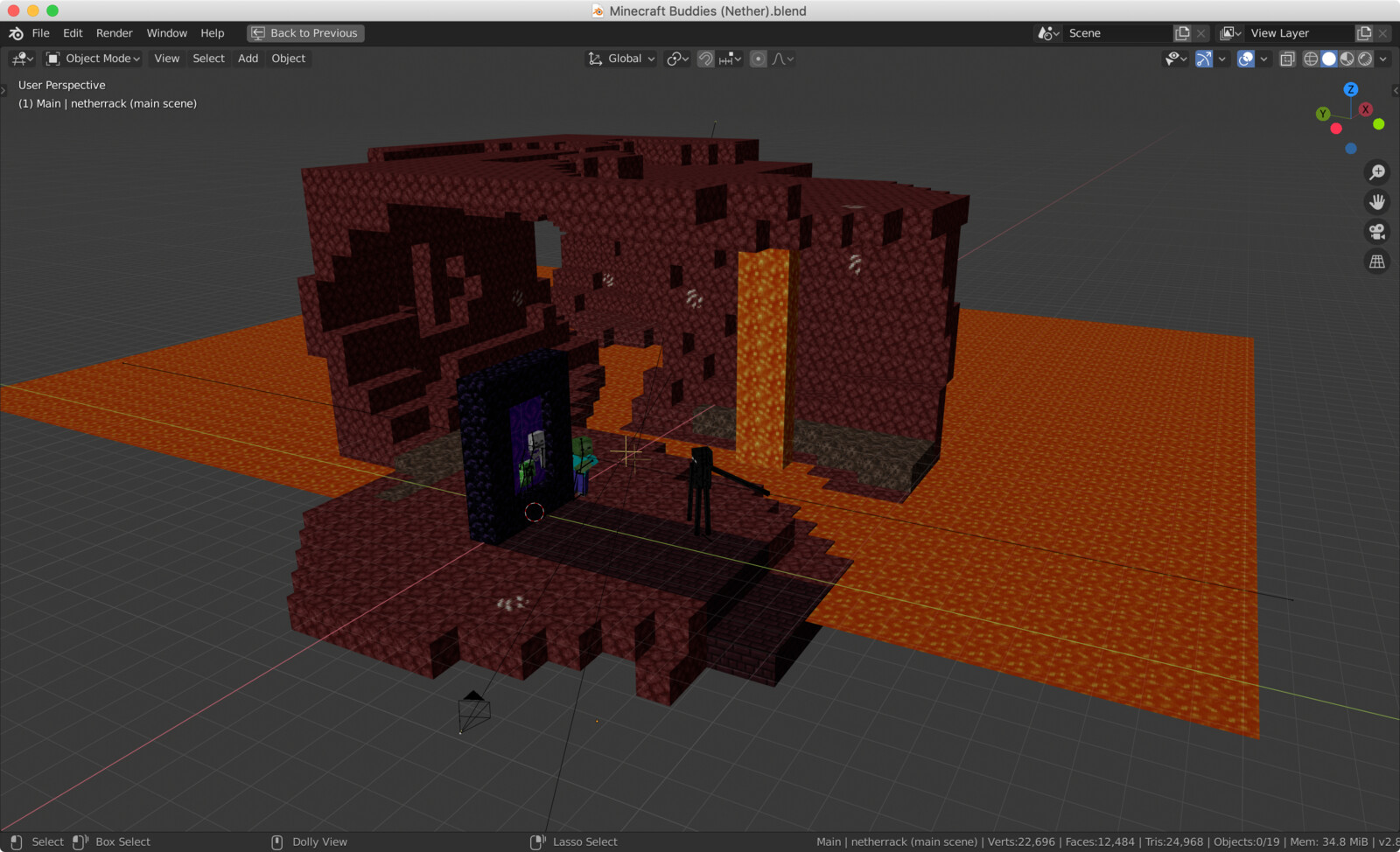
Task: Open the gizmo options dropdown arrow
Action: [1222, 59]
